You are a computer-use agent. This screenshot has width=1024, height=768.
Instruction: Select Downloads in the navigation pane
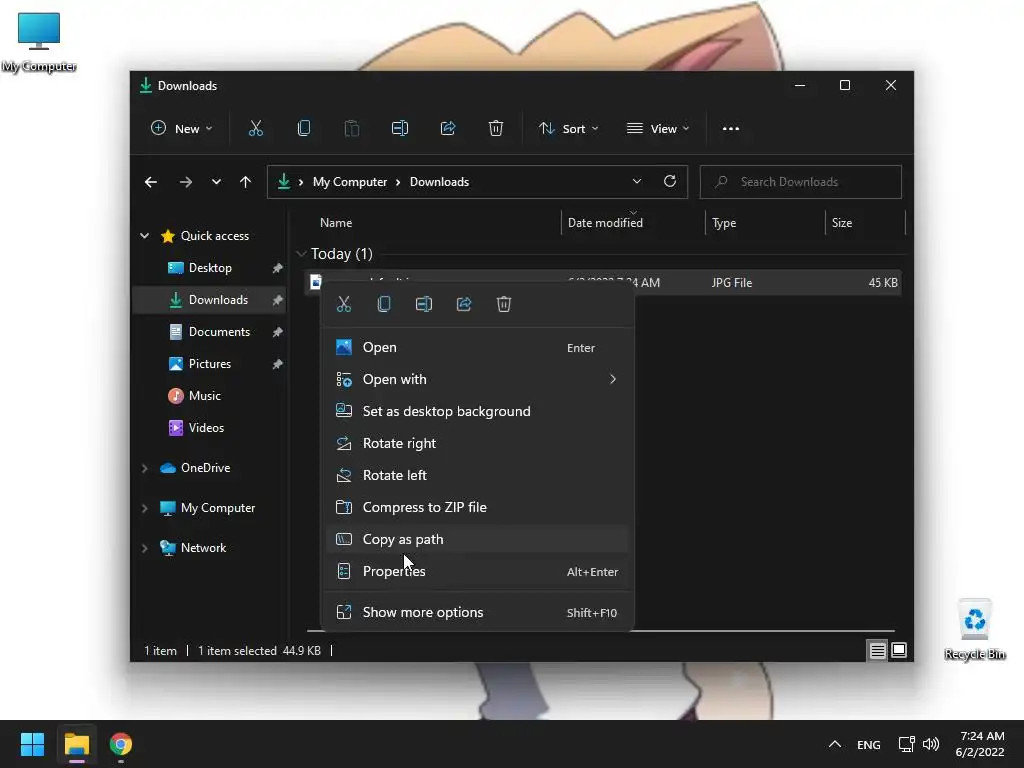pos(210,300)
